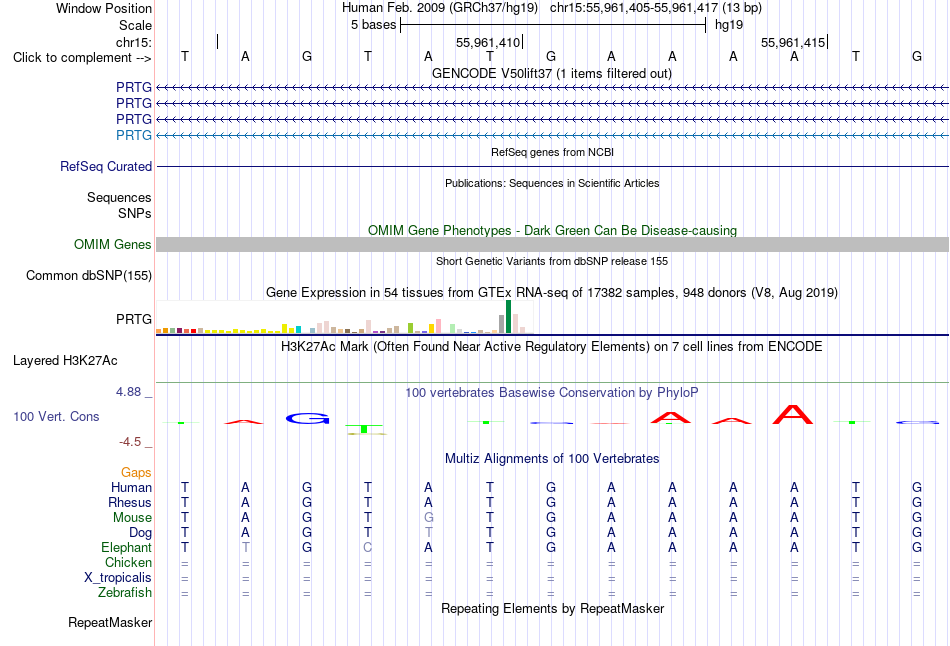Viewport: 950px width, 646px height.
Task: Click the 4.88 PhyloP upper limit value
Action: 128,392
